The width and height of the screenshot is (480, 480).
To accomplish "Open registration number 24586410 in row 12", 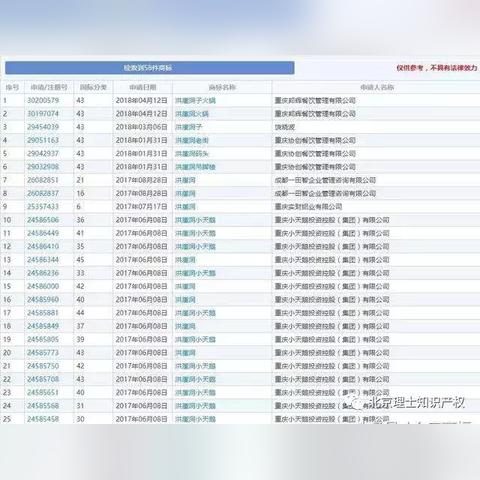I will pos(43,247).
